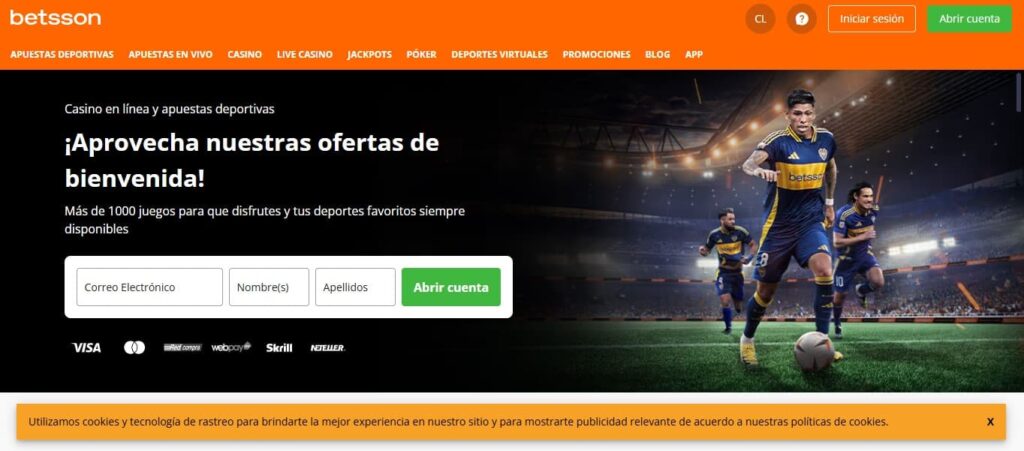
Task: Open the Apuestas Deportivas menu
Action: coord(62,55)
